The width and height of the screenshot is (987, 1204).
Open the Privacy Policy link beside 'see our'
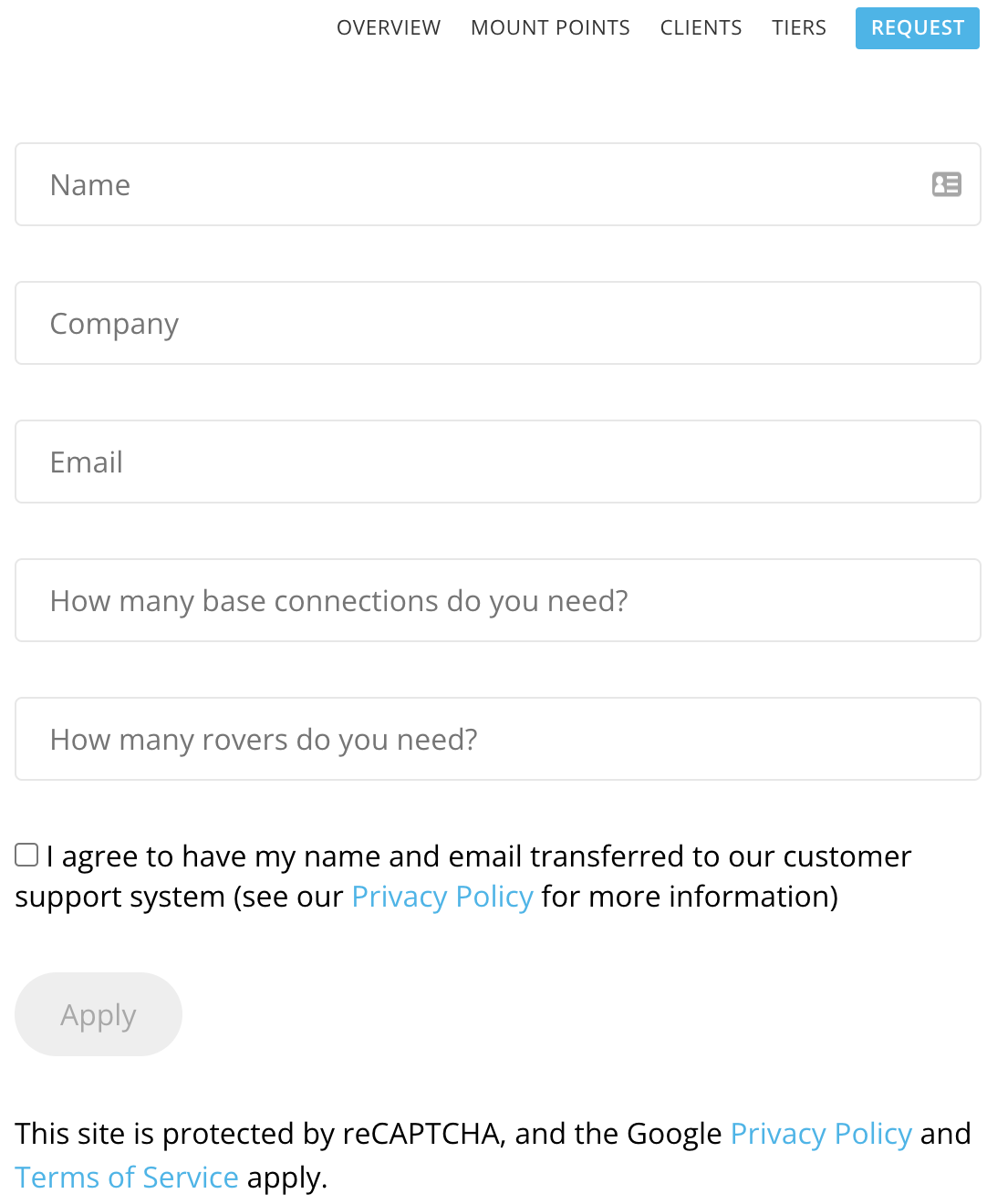pos(442,897)
